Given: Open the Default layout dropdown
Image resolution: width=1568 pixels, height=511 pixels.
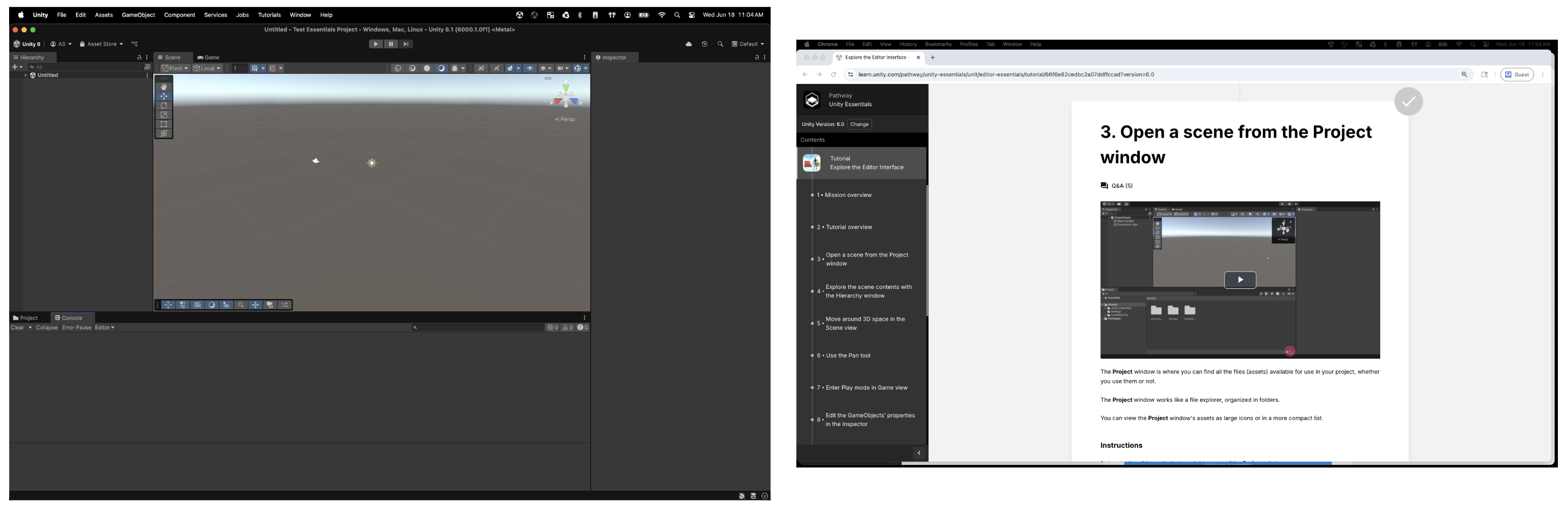Looking at the screenshot, I should pos(748,44).
